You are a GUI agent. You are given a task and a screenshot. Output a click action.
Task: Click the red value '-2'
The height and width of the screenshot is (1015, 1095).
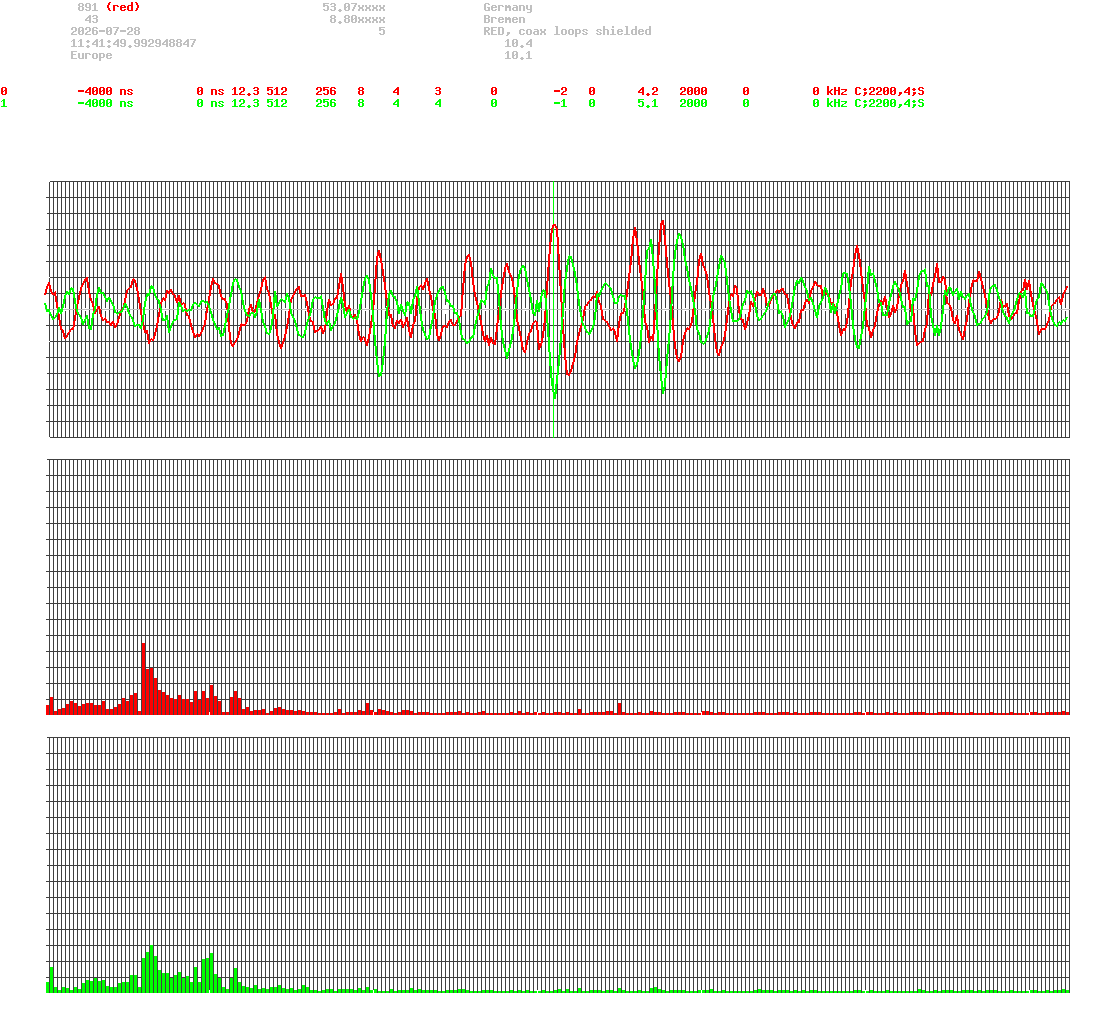point(560,92)
